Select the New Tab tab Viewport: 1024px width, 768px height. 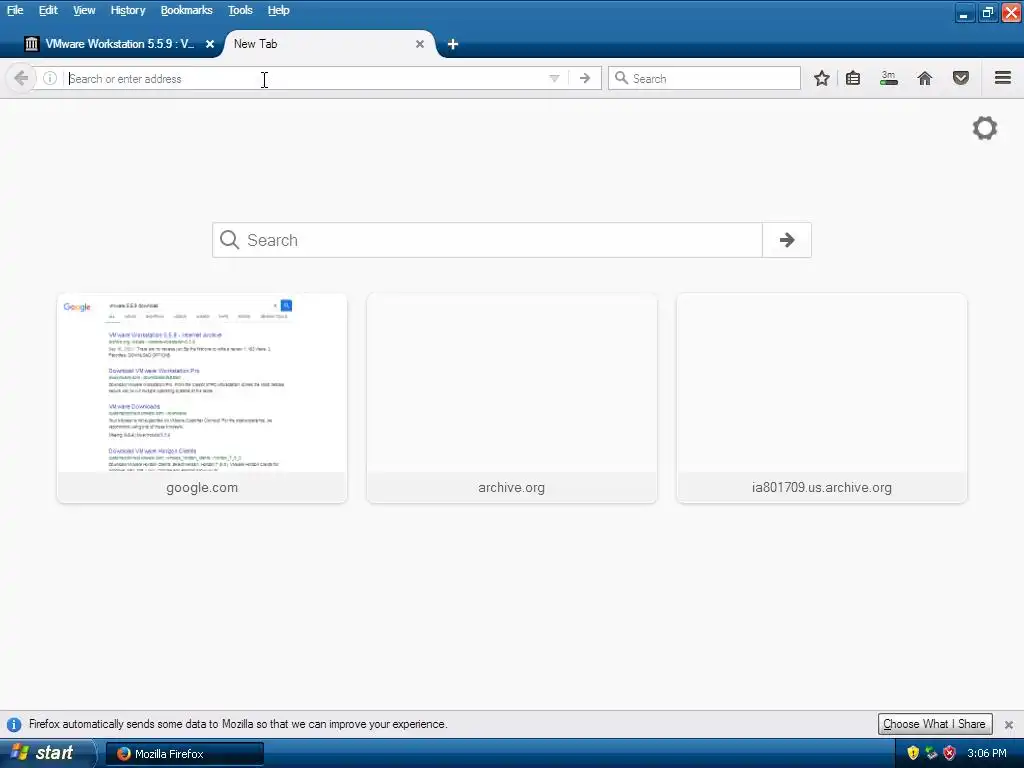coord(329,44)
